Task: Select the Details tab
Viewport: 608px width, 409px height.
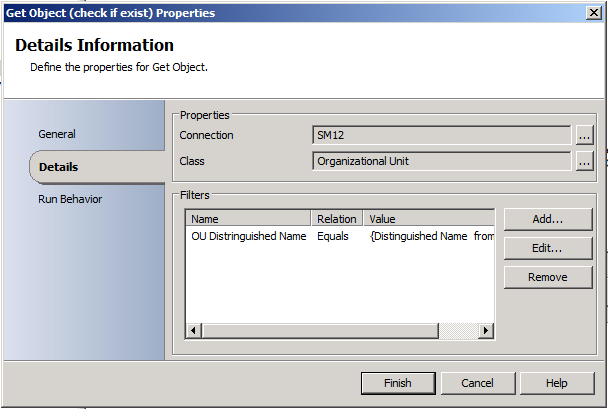Action: (x=58, y=167)
